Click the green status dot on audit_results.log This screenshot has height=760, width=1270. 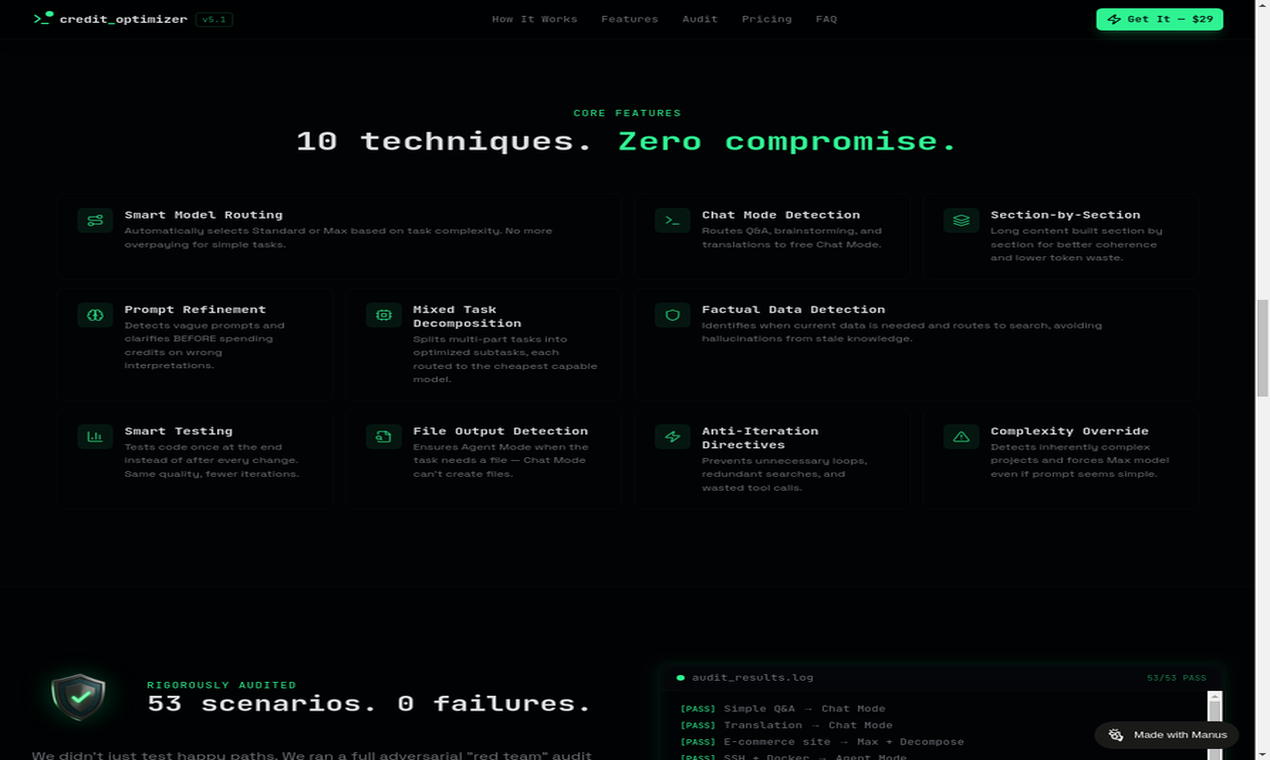681,677
